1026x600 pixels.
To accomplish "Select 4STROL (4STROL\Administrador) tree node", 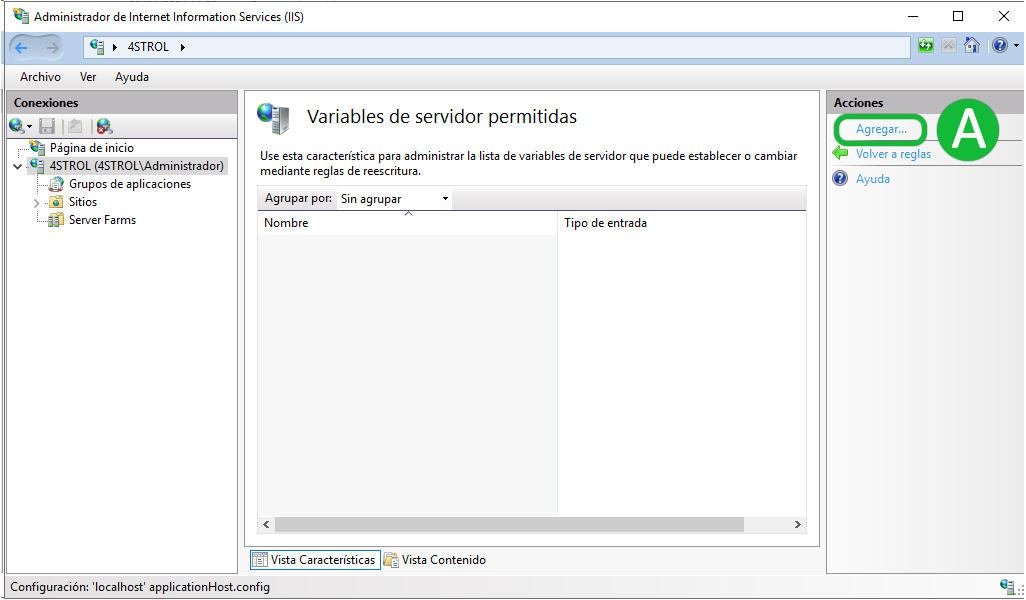I will [136, 166].
